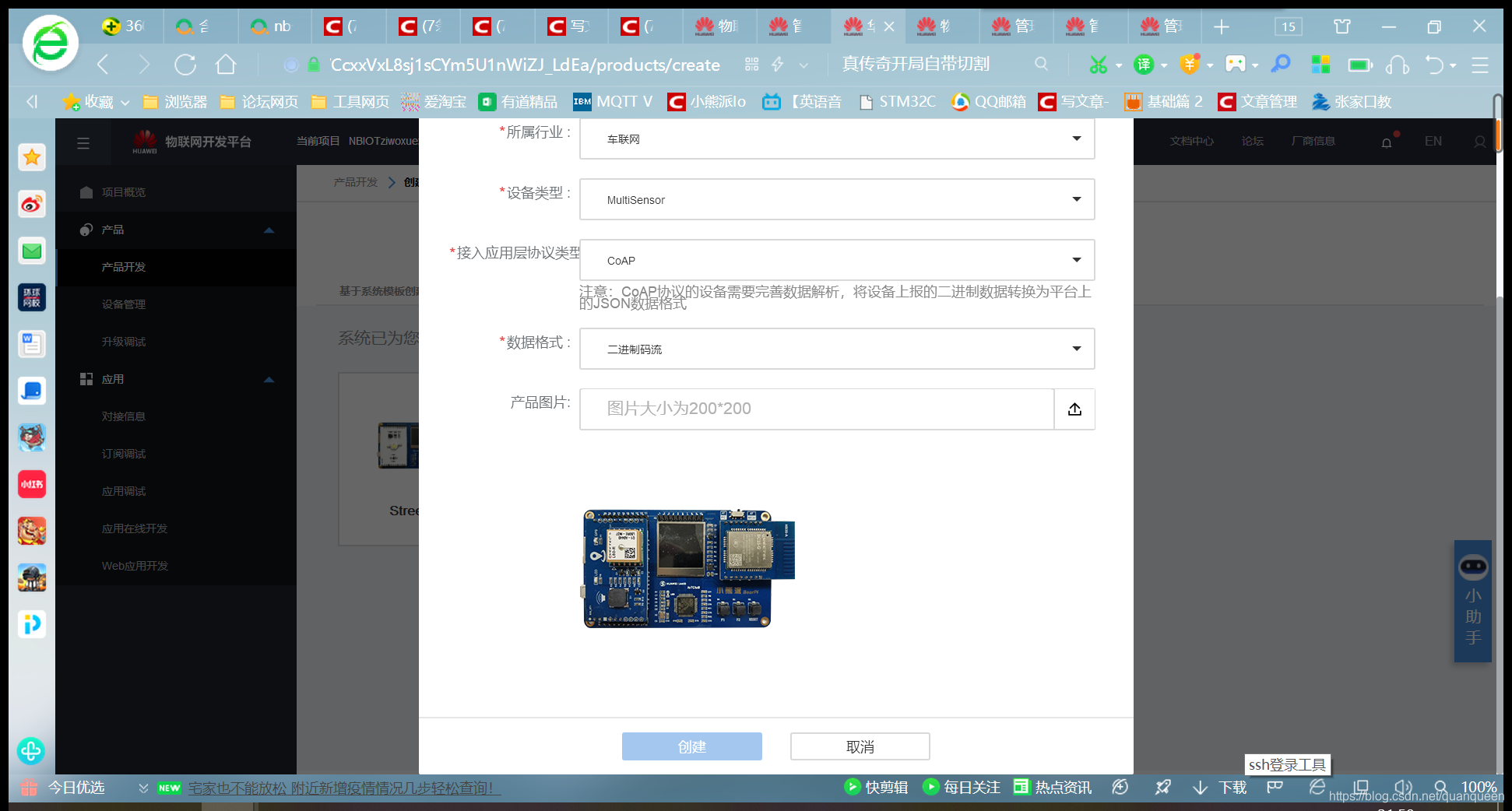
Task: Open the application grid icon in toolbar
Action: click(1321, 65)
